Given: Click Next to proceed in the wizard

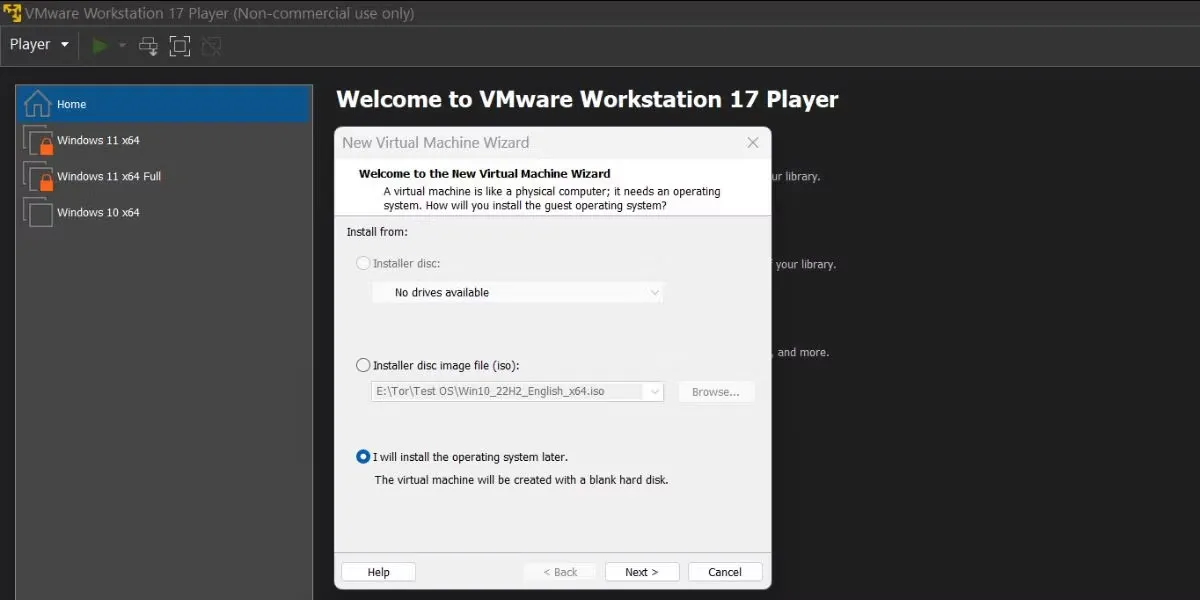Looking at the screenshot, I should coord(642,571).
